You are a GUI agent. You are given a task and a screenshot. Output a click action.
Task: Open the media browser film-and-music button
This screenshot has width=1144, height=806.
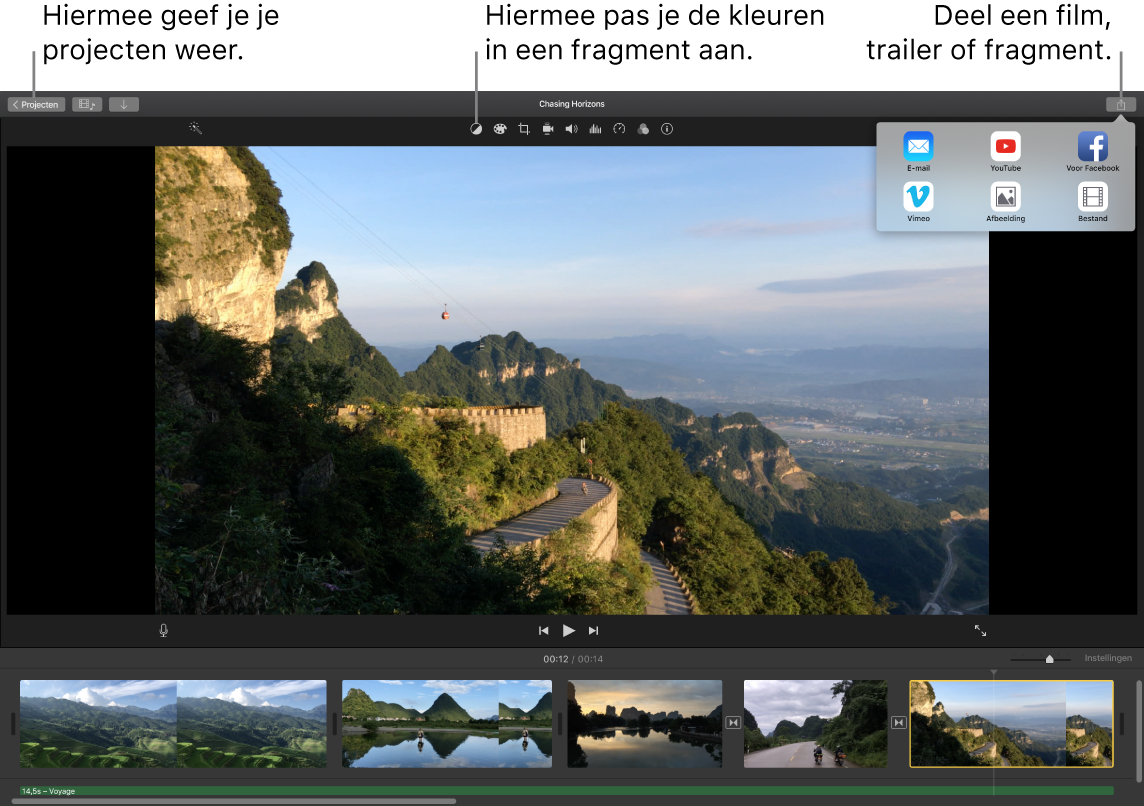pos(87,104)
